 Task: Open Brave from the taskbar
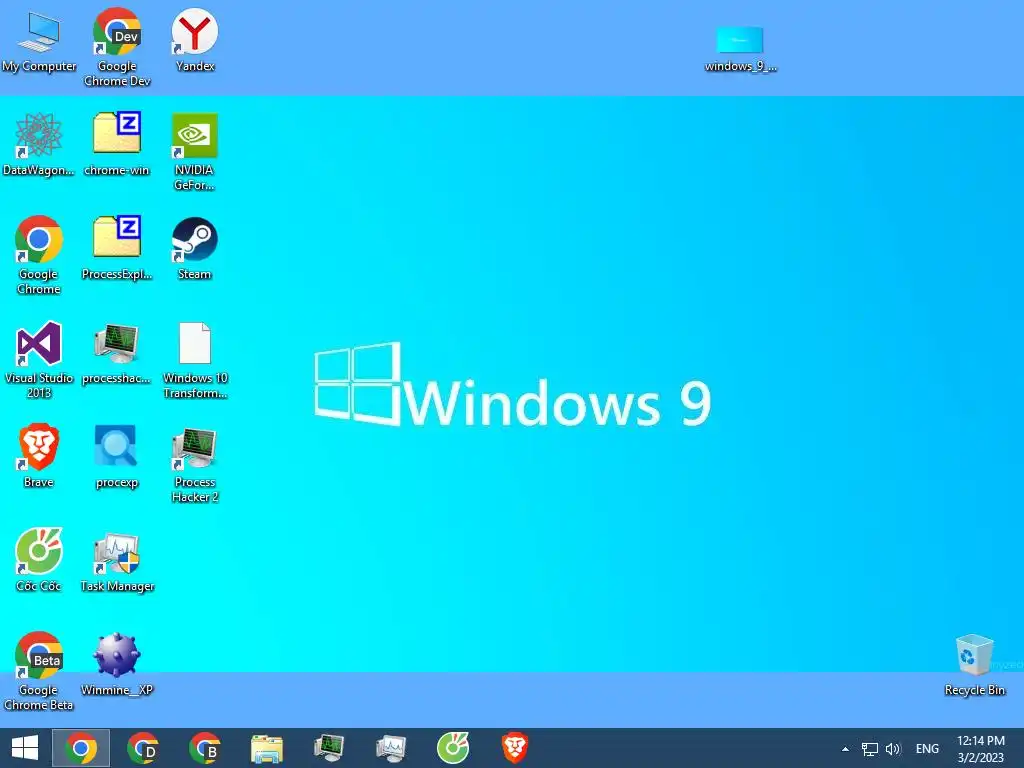[x=515, y=748]
